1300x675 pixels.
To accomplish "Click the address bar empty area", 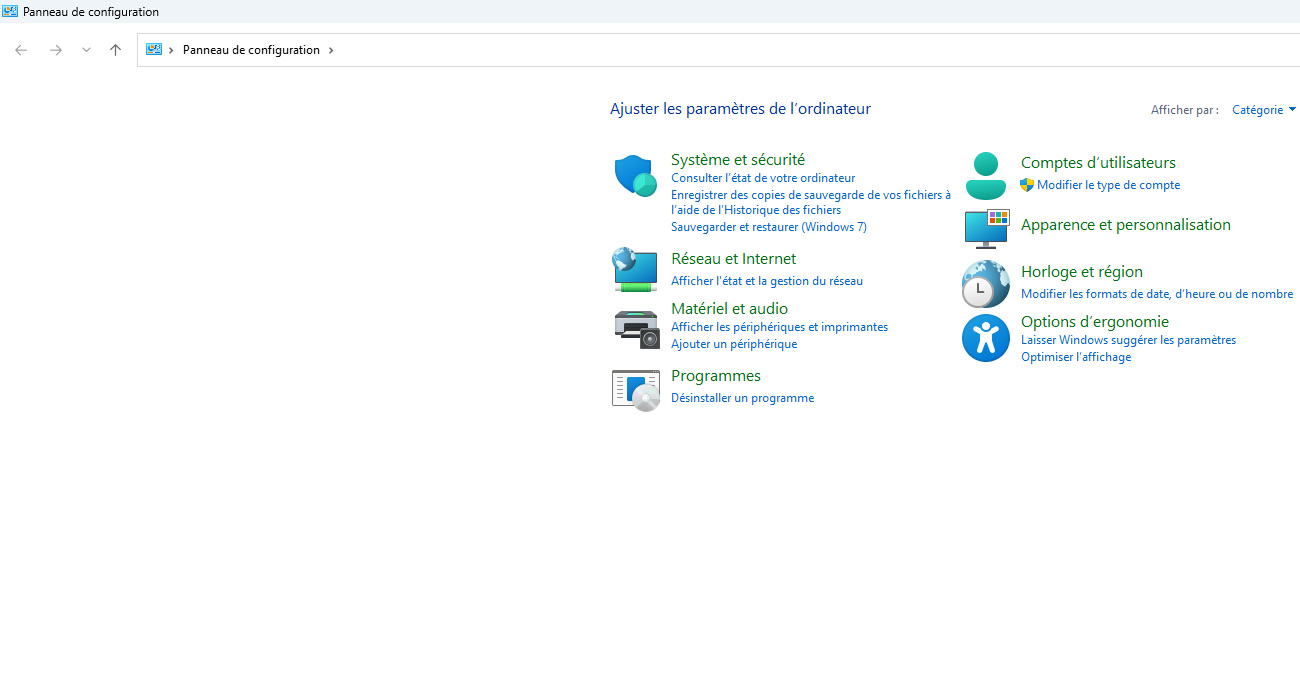I will pos(800,50).
